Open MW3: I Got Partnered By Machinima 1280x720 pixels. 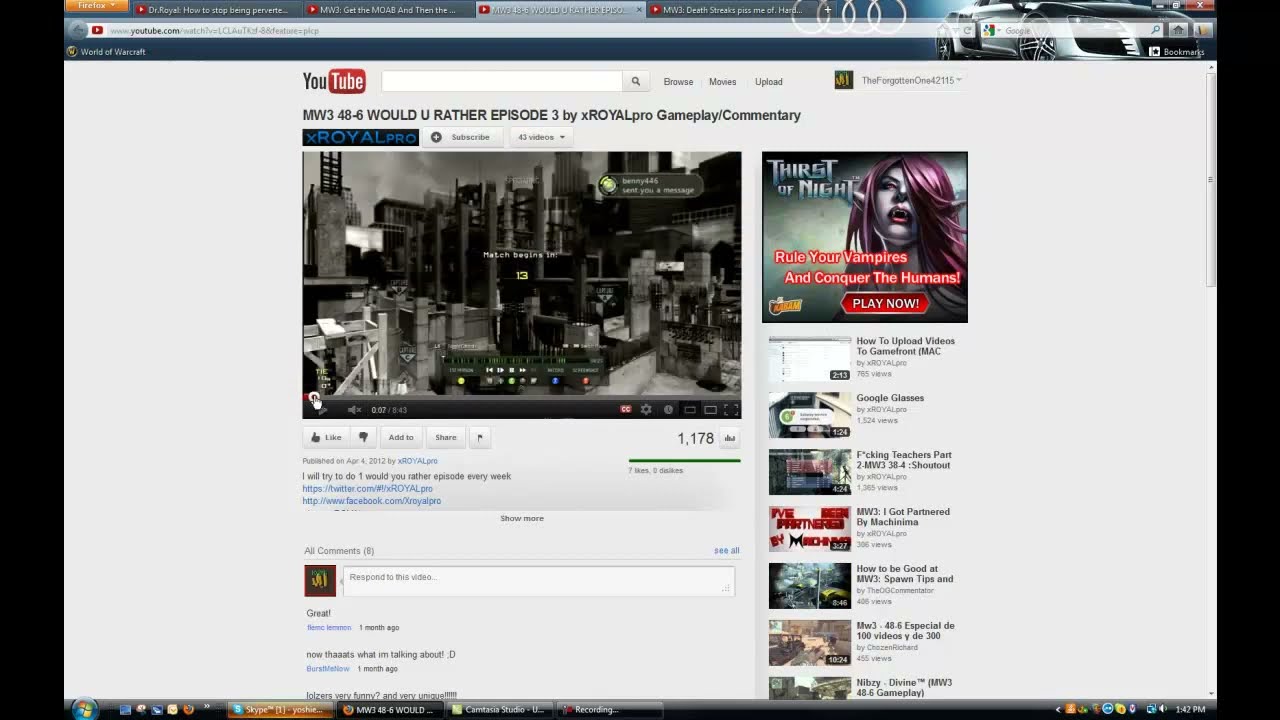[x=903, y=517]
